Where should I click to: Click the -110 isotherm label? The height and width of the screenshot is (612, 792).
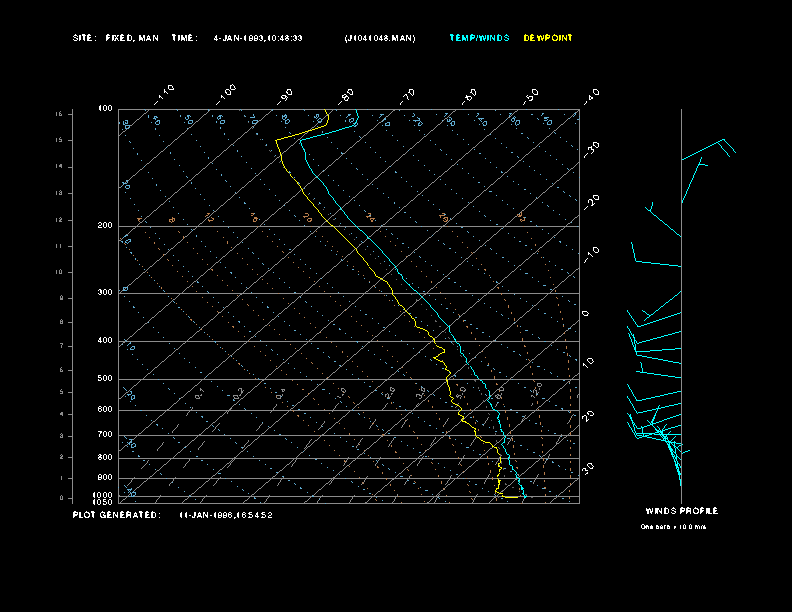(x=164, y=95)
